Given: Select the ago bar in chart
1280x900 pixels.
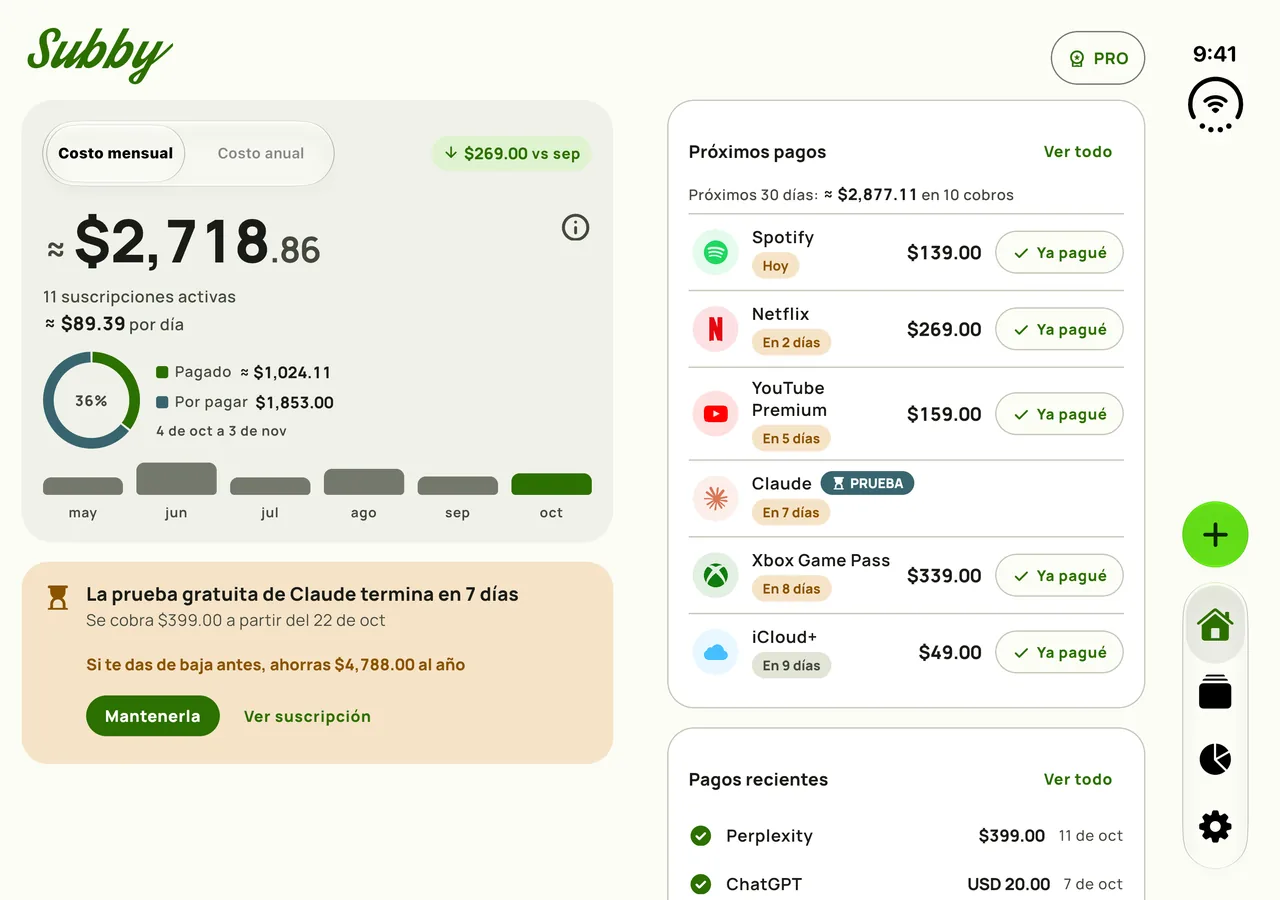Looking at the screenshot, I should click(x=364, y=482).
